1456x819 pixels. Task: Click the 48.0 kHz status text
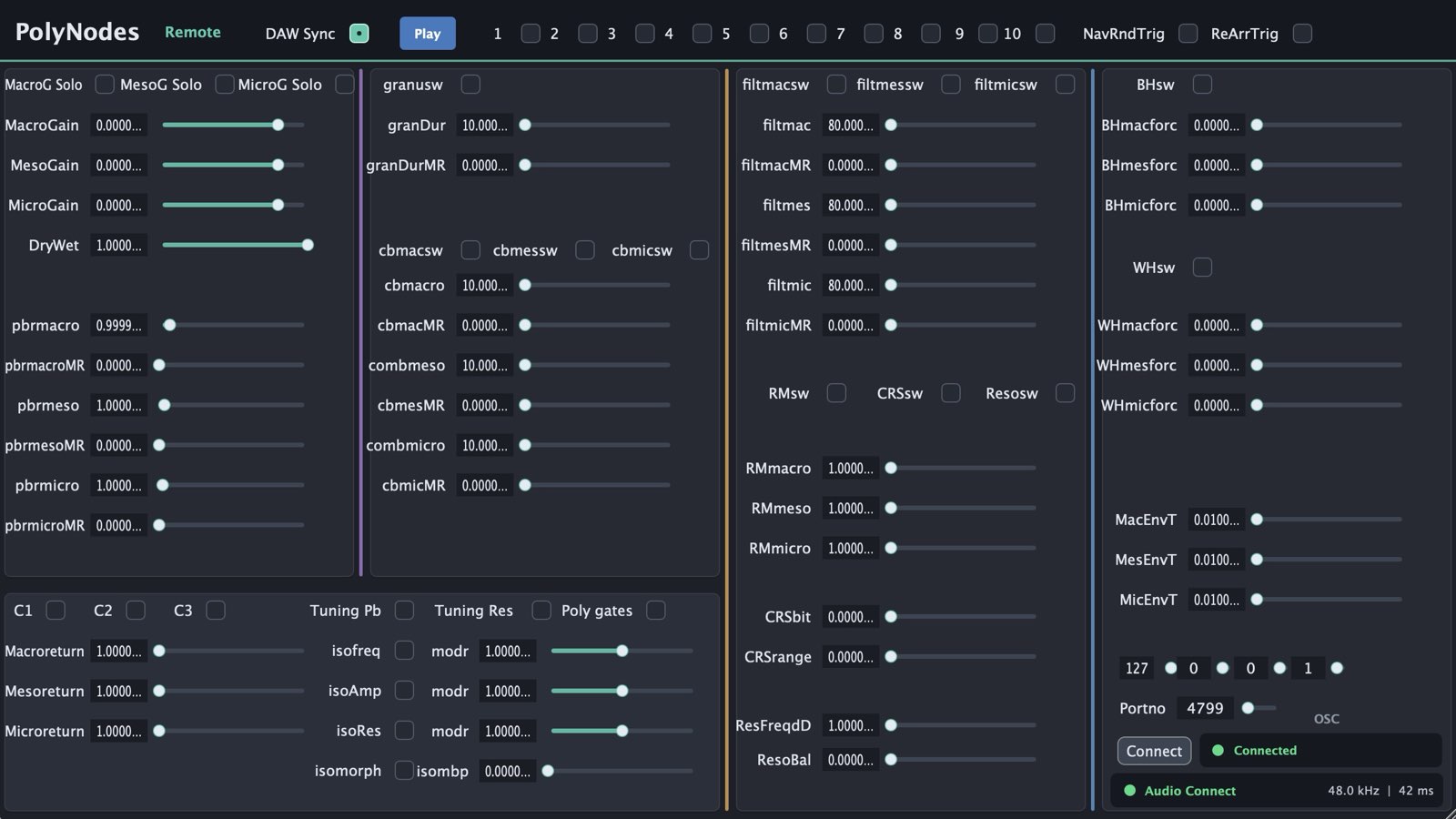pos(1353,791)
